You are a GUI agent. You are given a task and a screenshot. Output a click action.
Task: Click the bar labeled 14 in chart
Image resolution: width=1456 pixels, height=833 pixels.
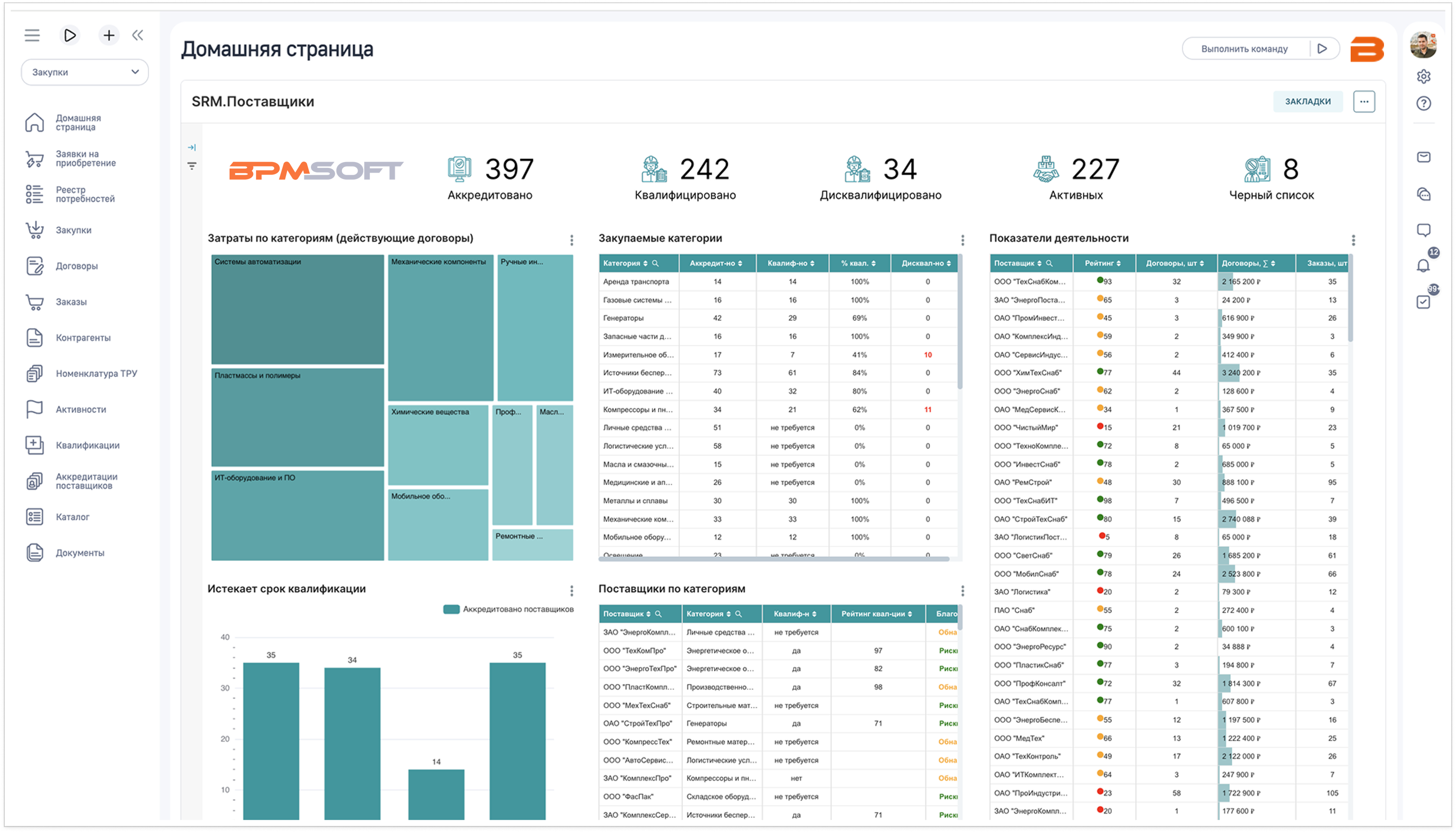pos(436,795)
